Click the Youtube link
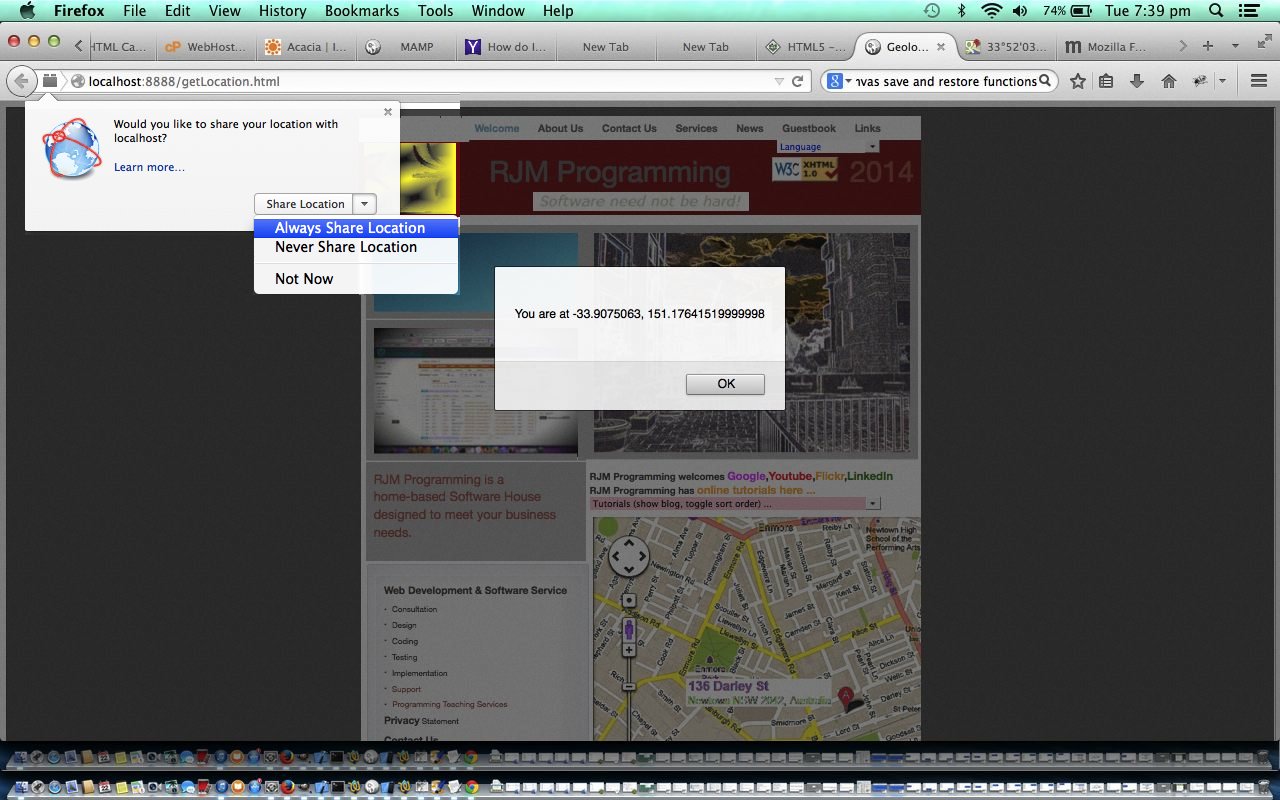 coord(791,476)
